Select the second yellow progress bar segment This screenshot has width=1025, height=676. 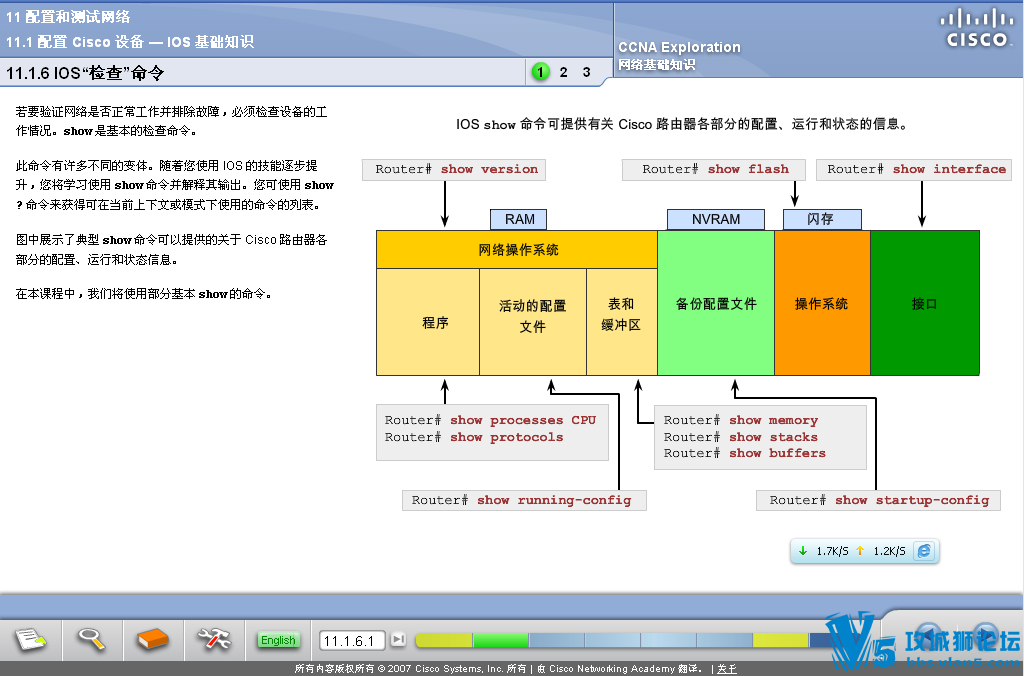click(x=781, y=639)
